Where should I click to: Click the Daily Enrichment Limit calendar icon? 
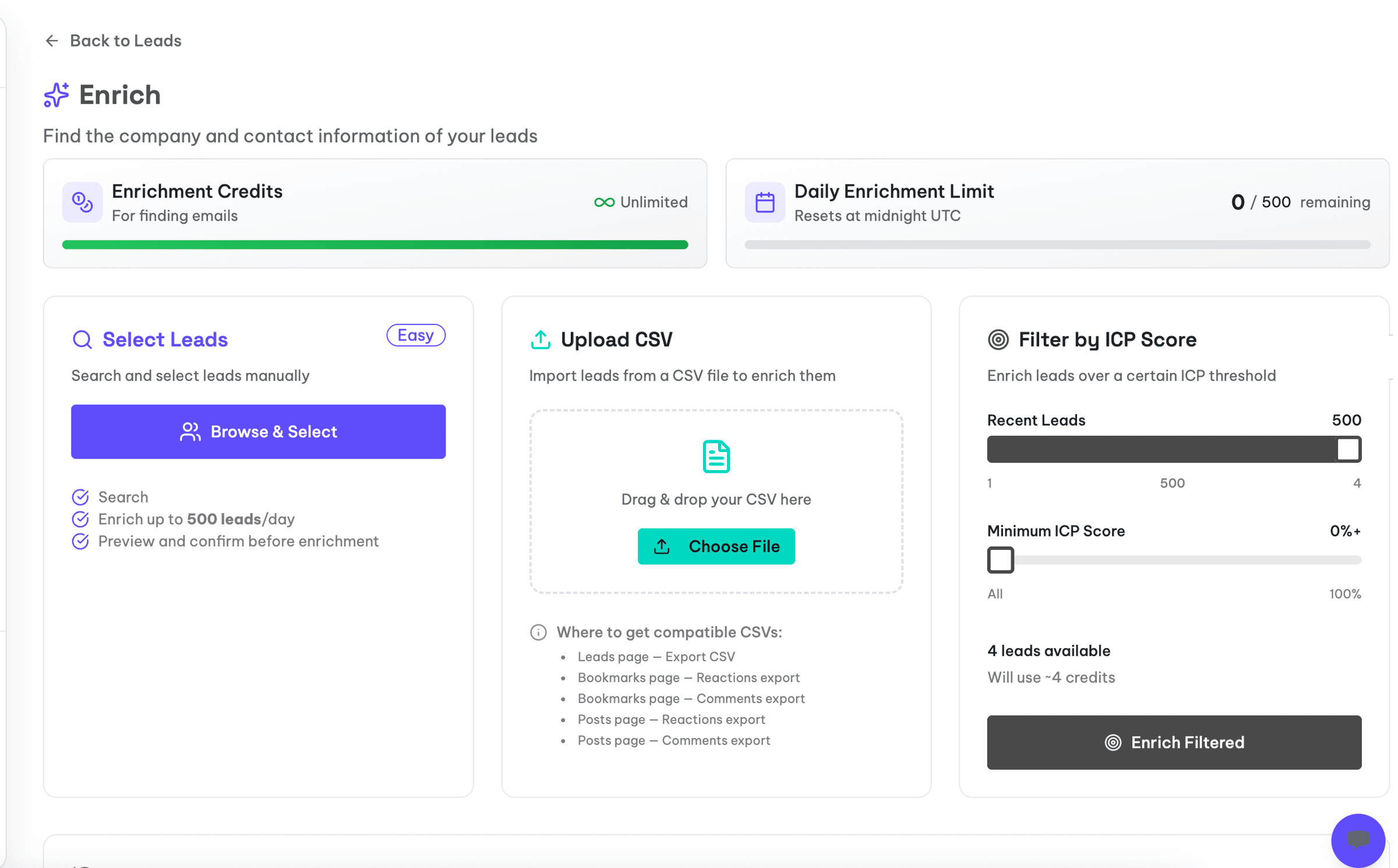(x=765, y=202)
